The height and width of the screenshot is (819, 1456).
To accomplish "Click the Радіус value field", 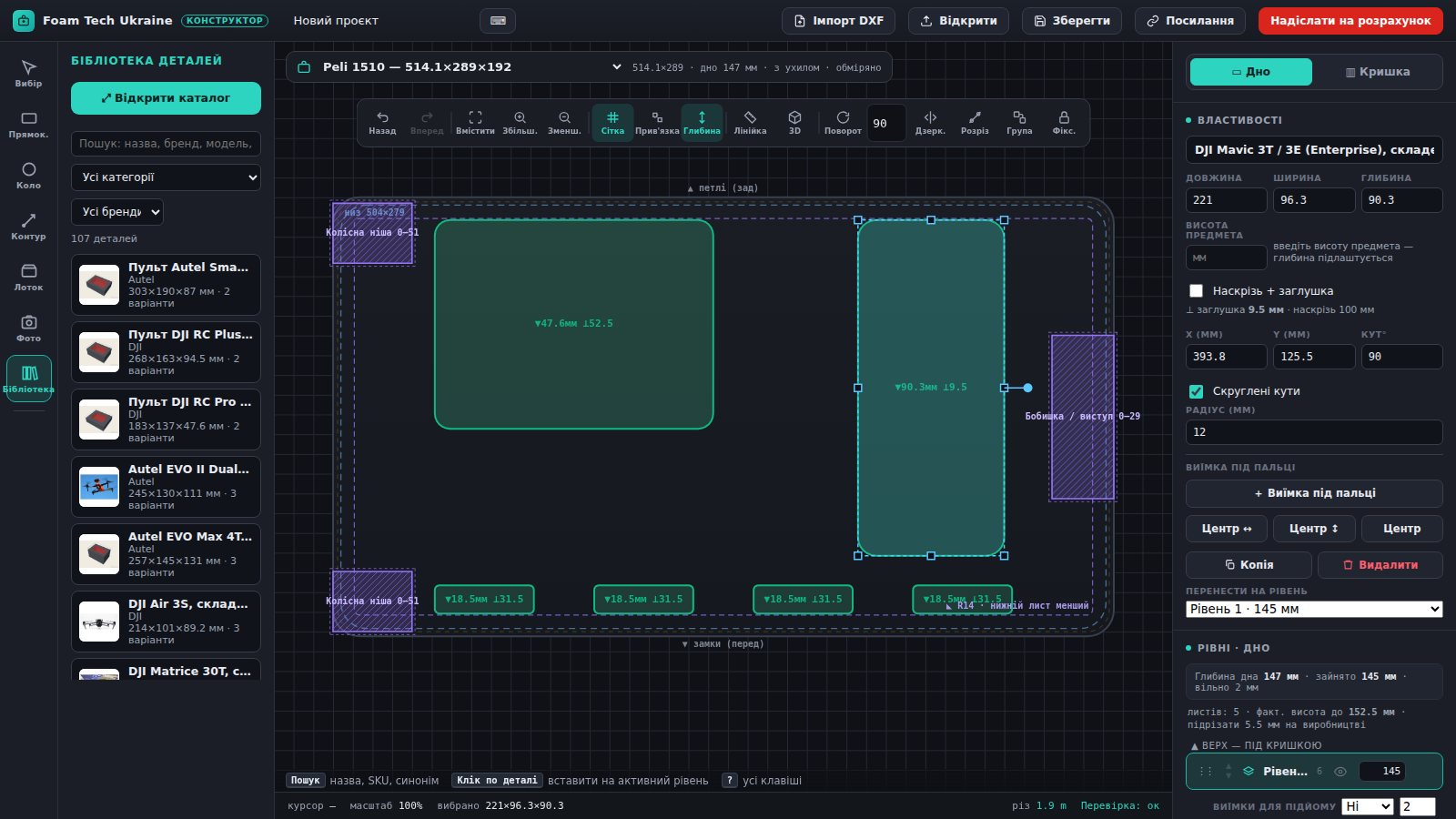I will pyautogui.click(x=1314, y=432).
